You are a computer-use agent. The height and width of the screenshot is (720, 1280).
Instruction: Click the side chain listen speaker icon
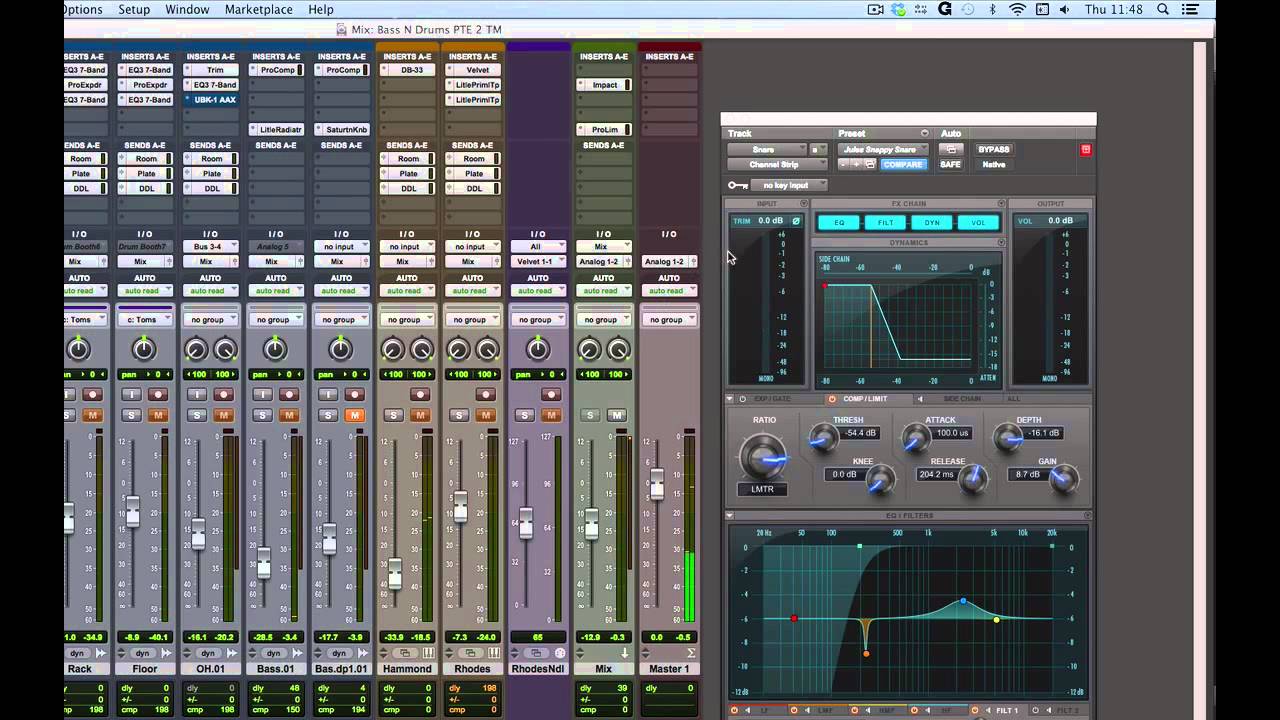tap(920, 399)
